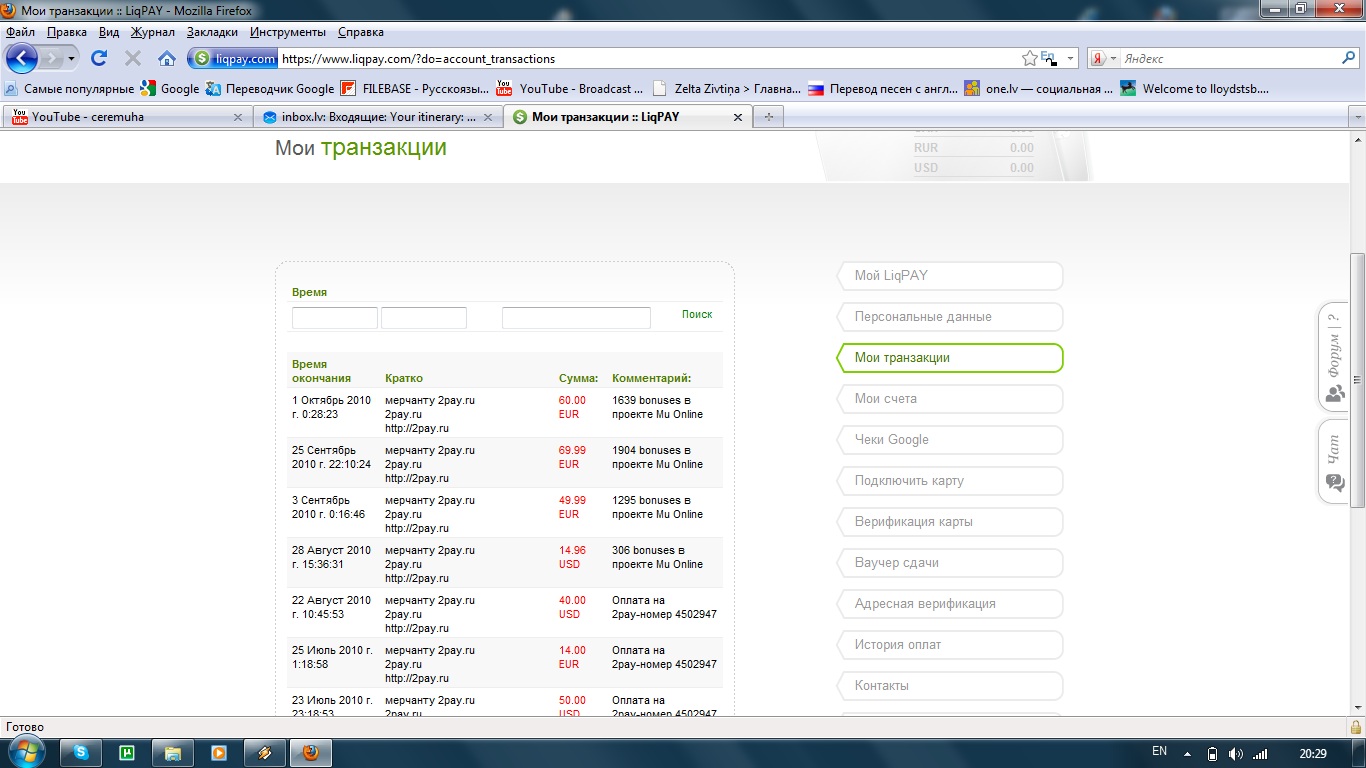Viewport: 1366px width, 768px height.
Task: Open Персональные данные sidebar item
Action: click(950, 317)
